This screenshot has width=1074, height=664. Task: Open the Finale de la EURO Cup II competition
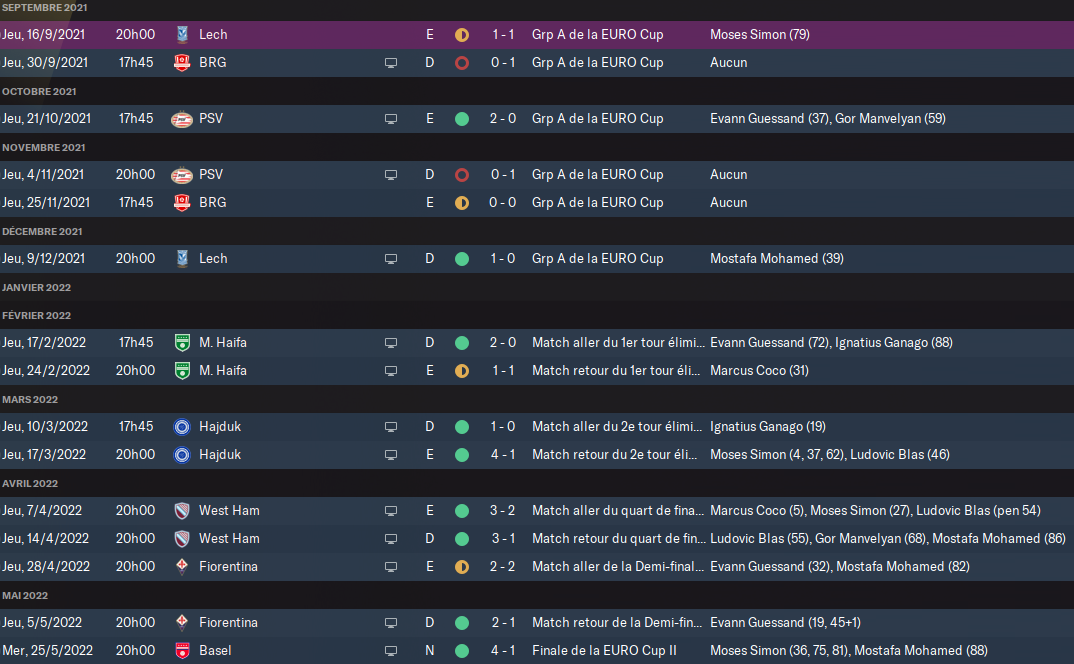(x=604, y=650)
